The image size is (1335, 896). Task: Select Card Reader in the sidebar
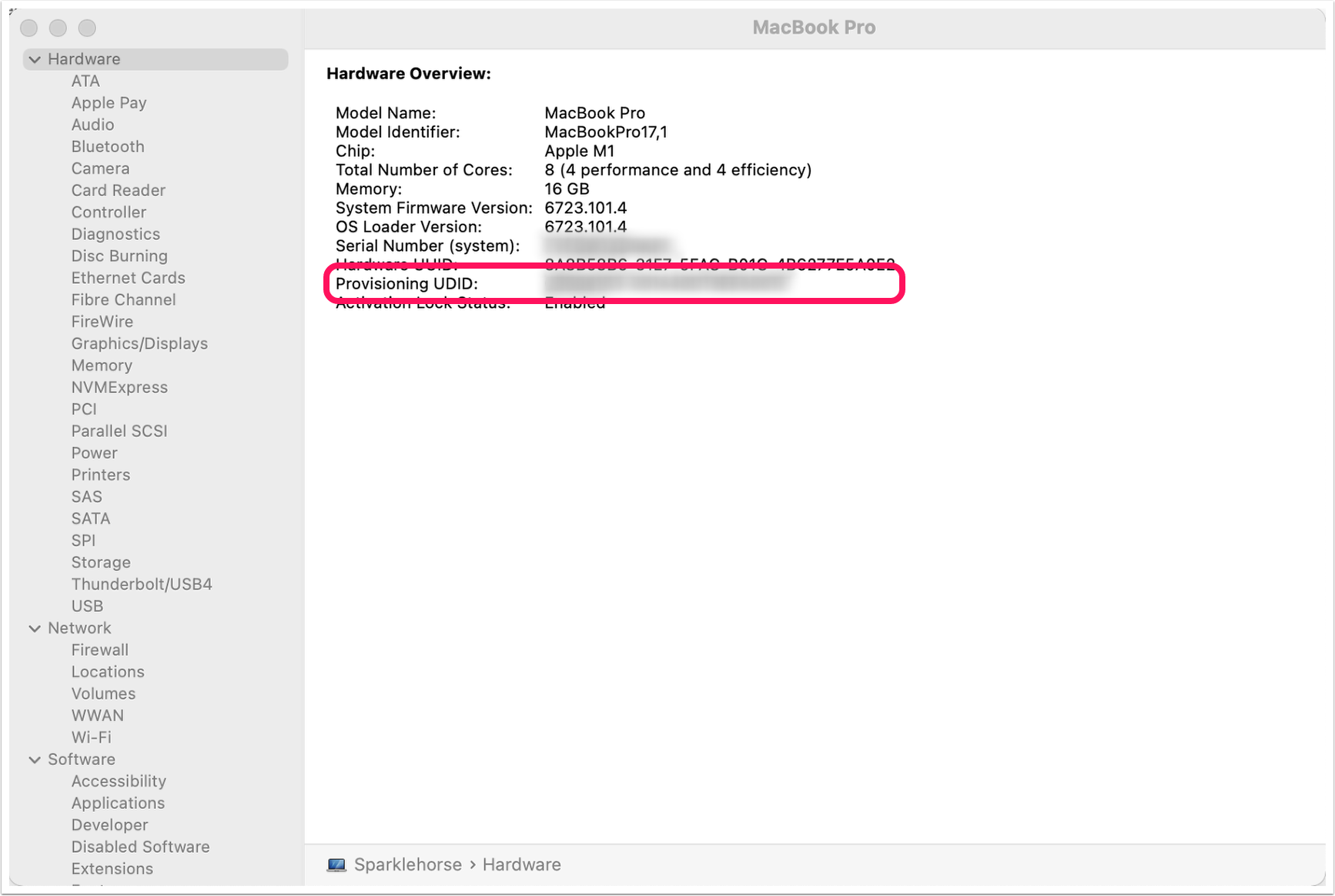(119, 190)
